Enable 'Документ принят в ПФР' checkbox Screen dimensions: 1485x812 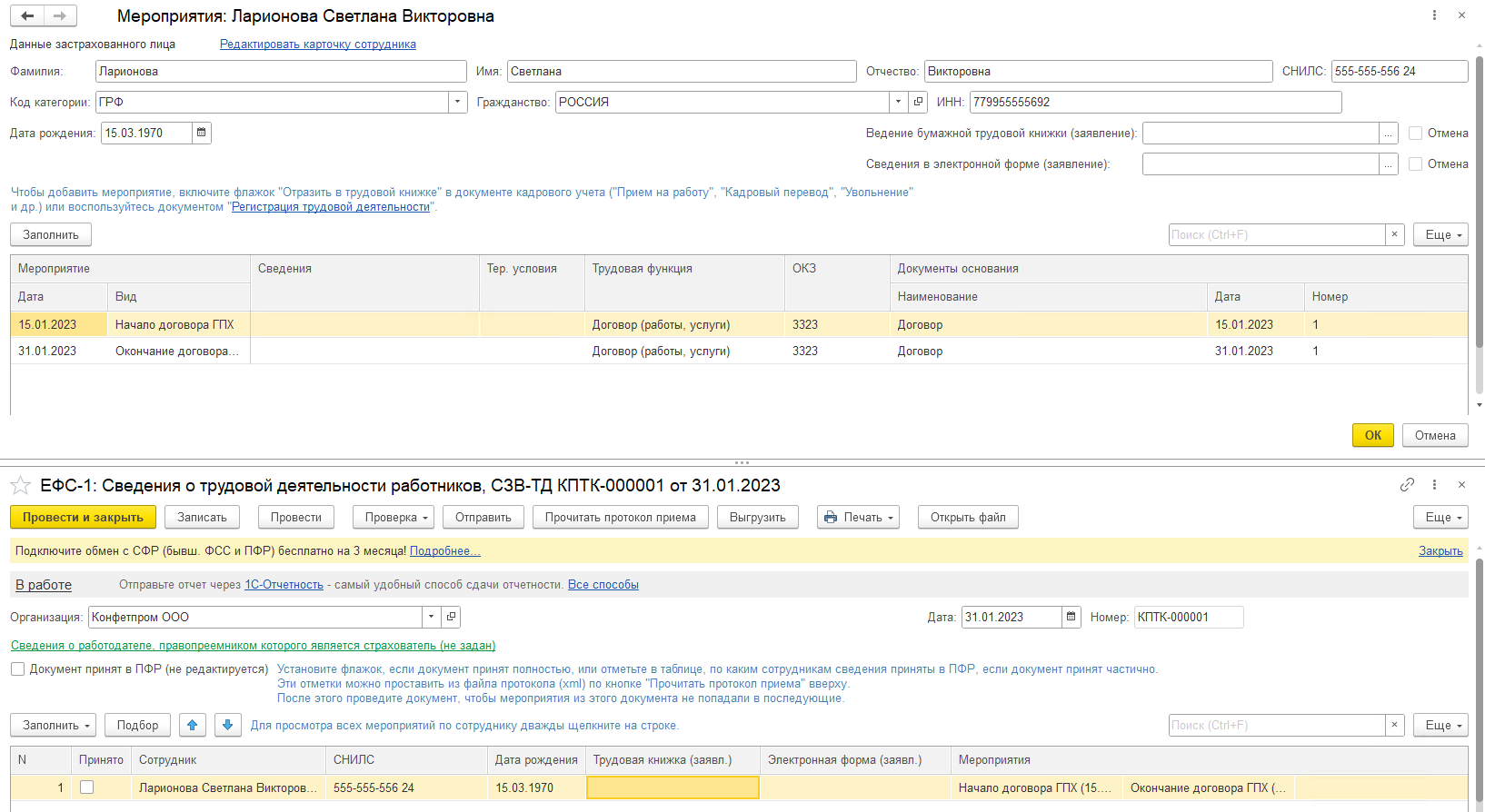tap(18, 669)
